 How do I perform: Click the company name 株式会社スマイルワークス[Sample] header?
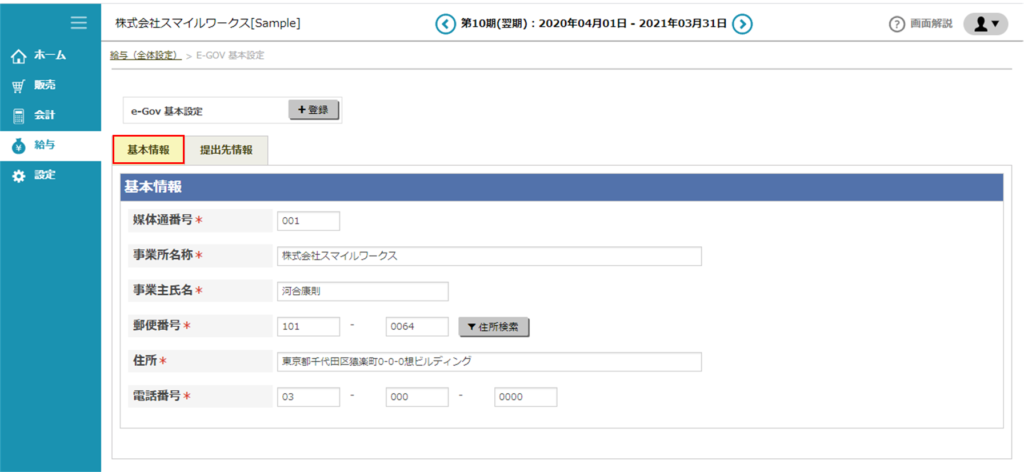coord(208,24)
